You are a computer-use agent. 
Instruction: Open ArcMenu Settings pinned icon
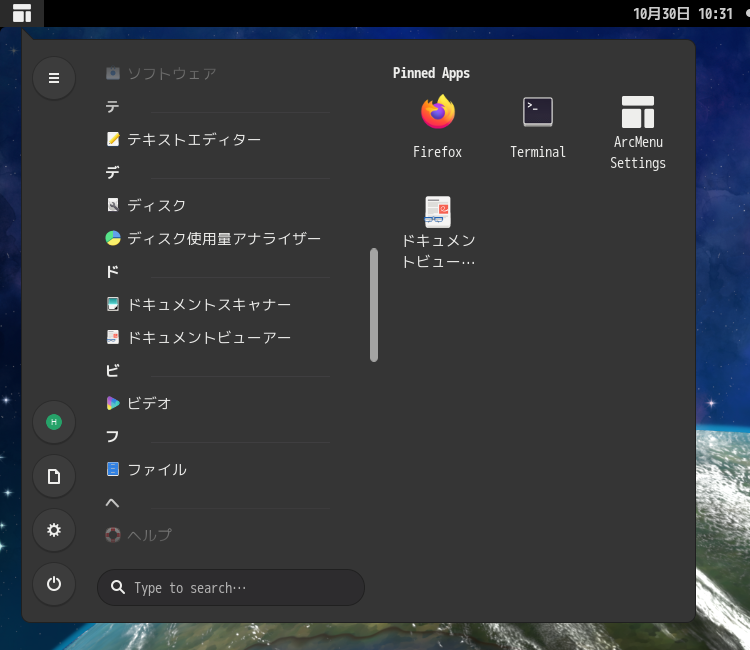click(x=638, y=131)
